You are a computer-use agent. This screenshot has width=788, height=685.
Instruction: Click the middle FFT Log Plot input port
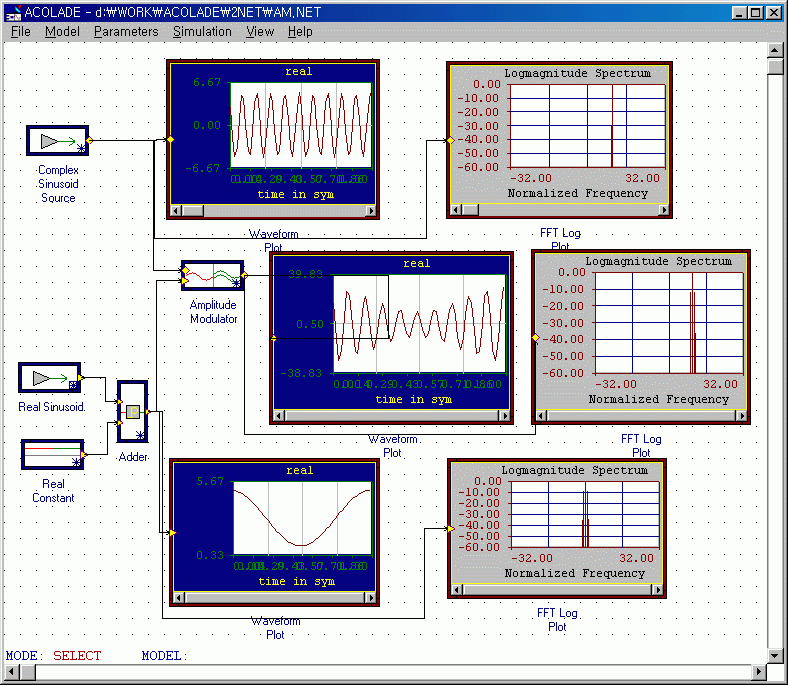click(536, 338)
